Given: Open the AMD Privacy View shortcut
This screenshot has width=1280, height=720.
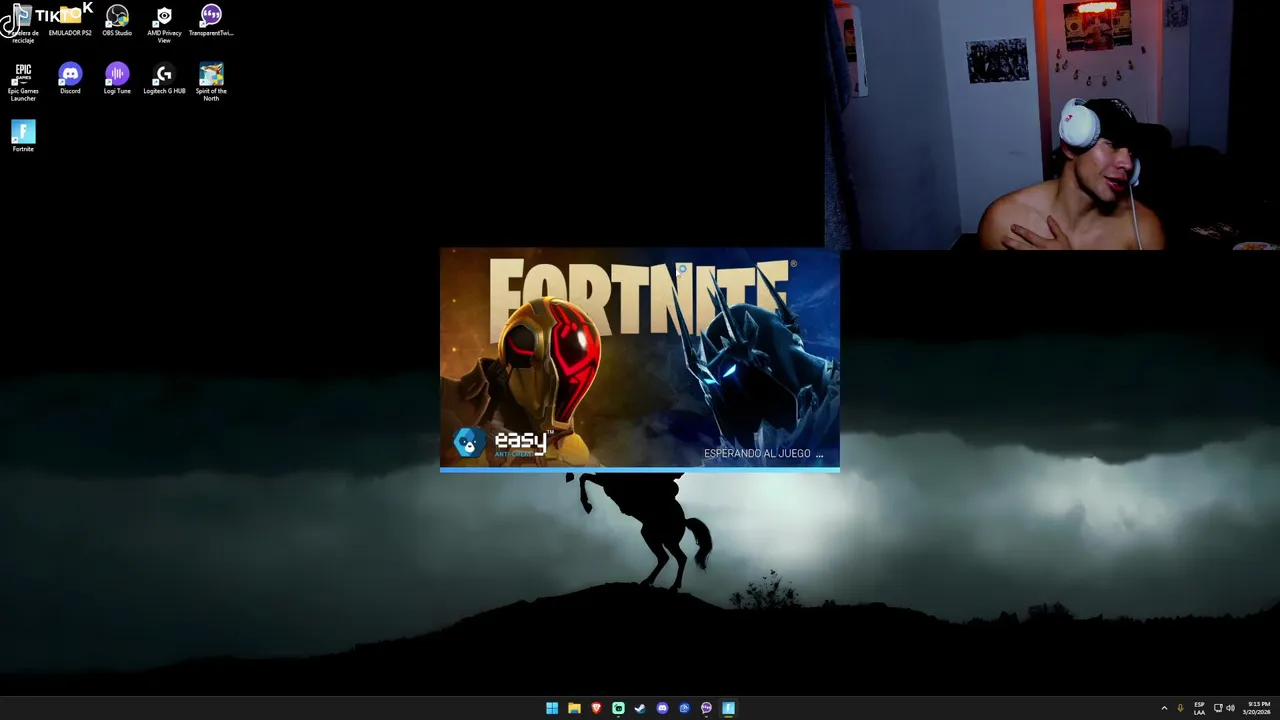Looking at the screenshot, I should (x=164, y=24).
